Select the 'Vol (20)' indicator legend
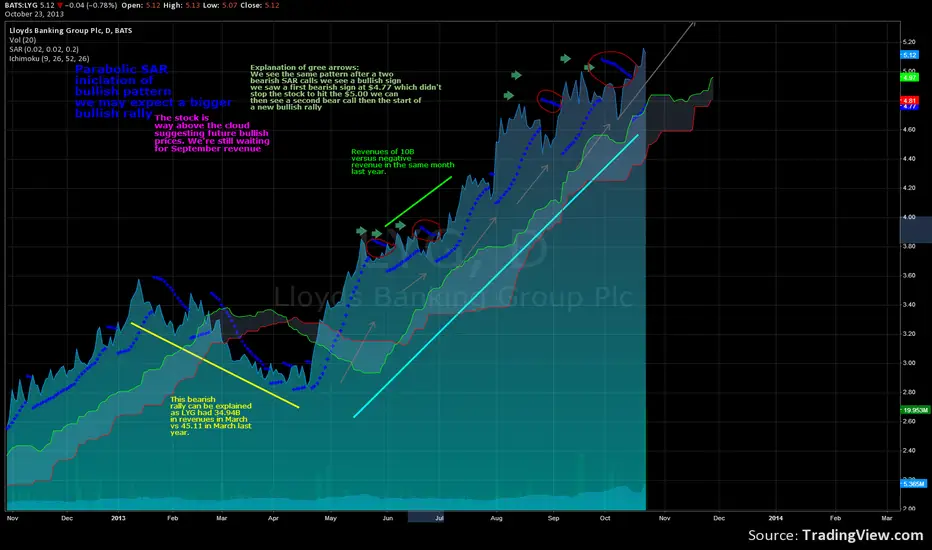Viewport: 932px width, 550px height. click(x=23, y=40)
